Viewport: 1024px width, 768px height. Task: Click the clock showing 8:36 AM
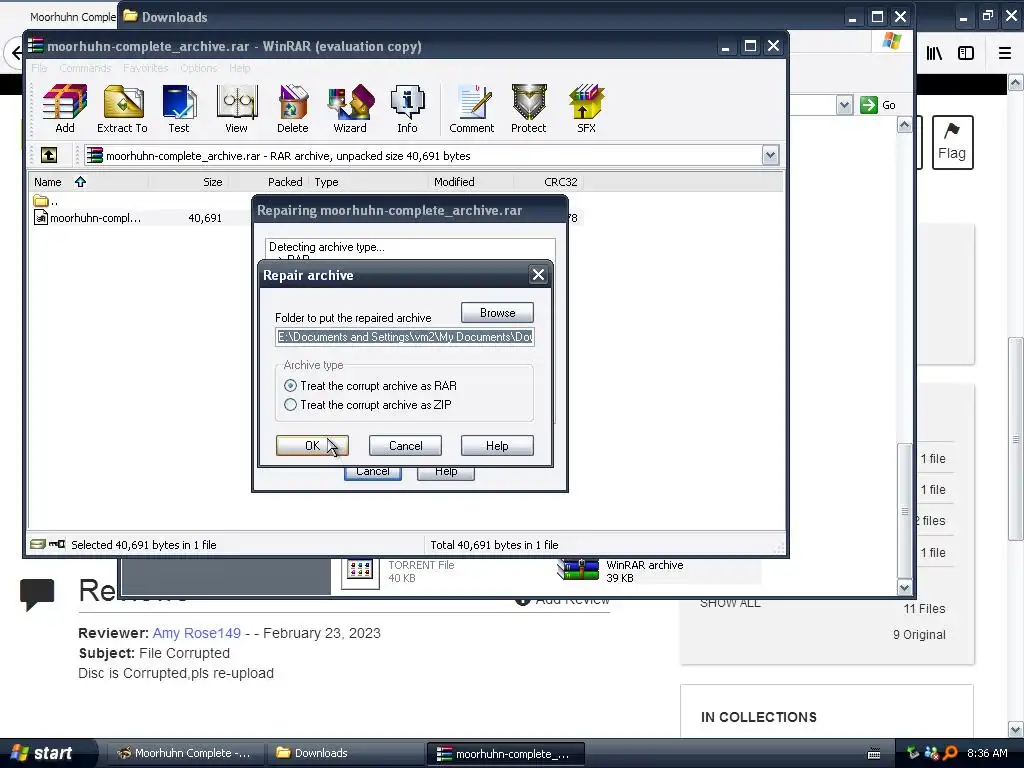click(x=987, y=753)
